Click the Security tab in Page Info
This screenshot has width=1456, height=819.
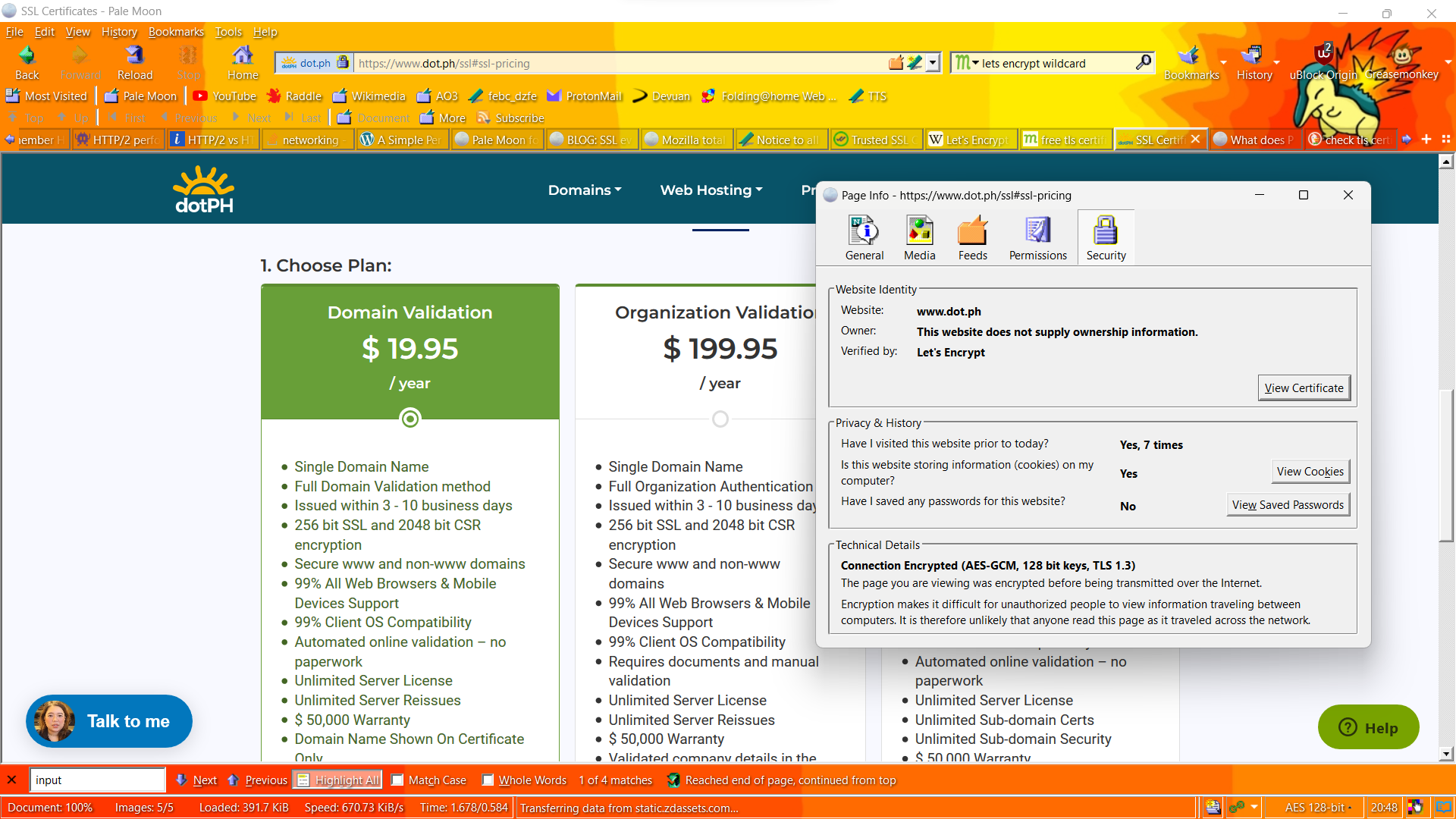point(1105,237)
